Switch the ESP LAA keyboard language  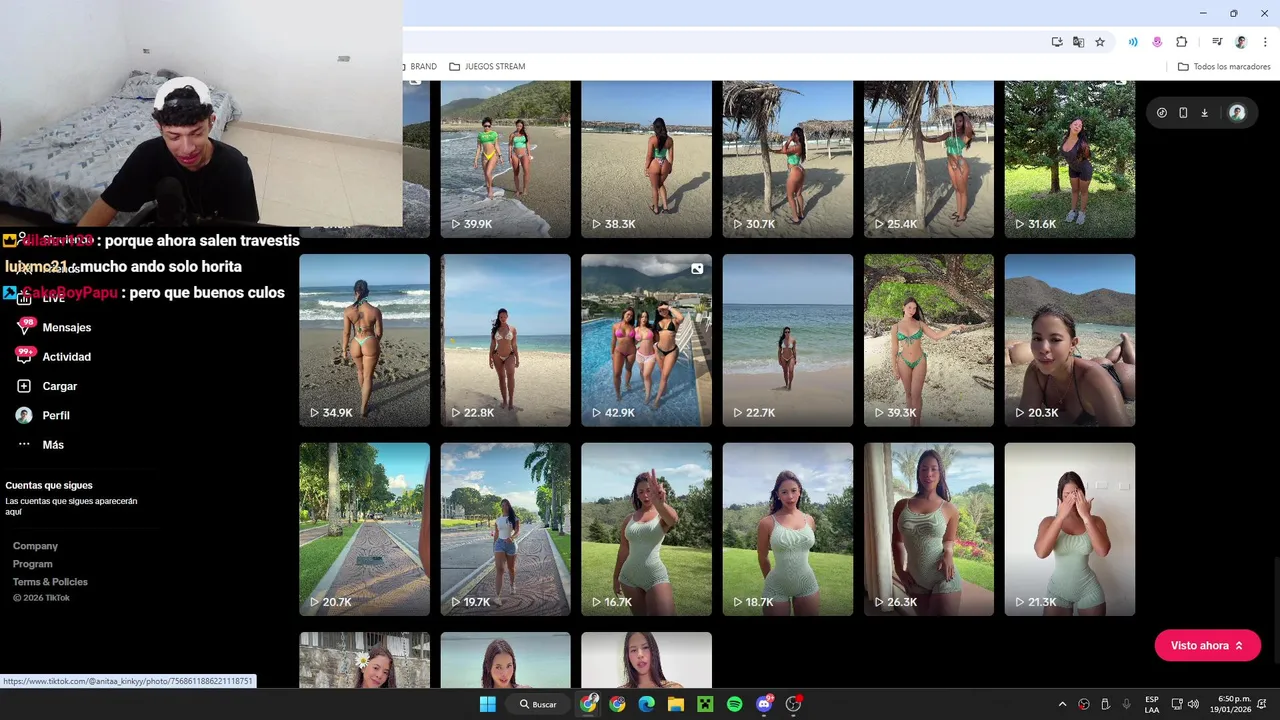coord(1152,704)
